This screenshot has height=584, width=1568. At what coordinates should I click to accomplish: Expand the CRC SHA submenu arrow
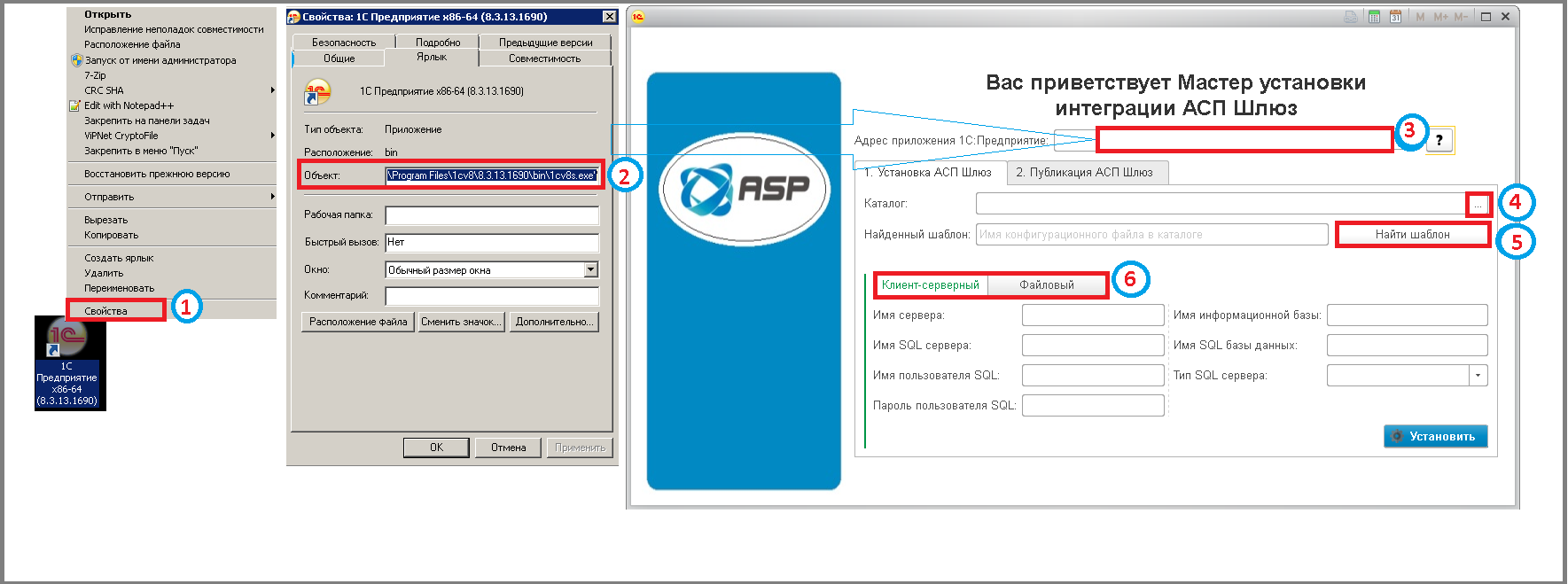(272, 90)
